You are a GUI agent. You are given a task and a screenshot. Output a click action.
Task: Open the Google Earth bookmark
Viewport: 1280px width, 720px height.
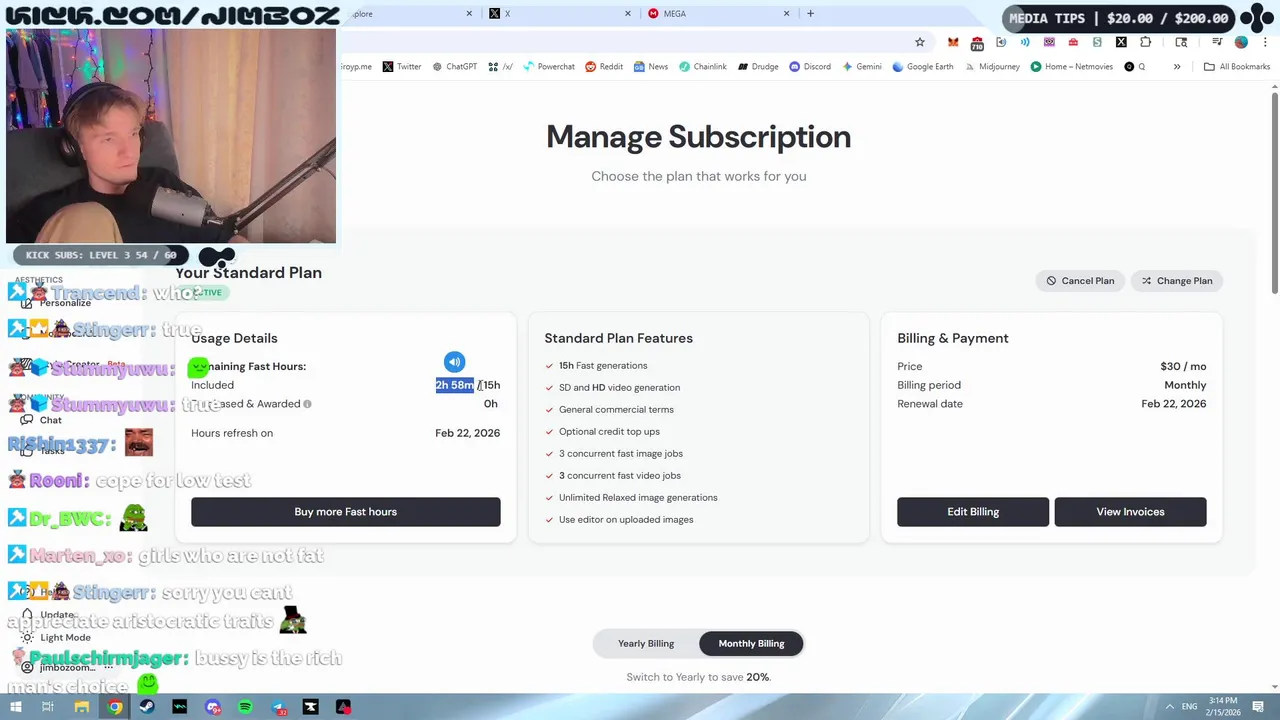tap(923, 67)
